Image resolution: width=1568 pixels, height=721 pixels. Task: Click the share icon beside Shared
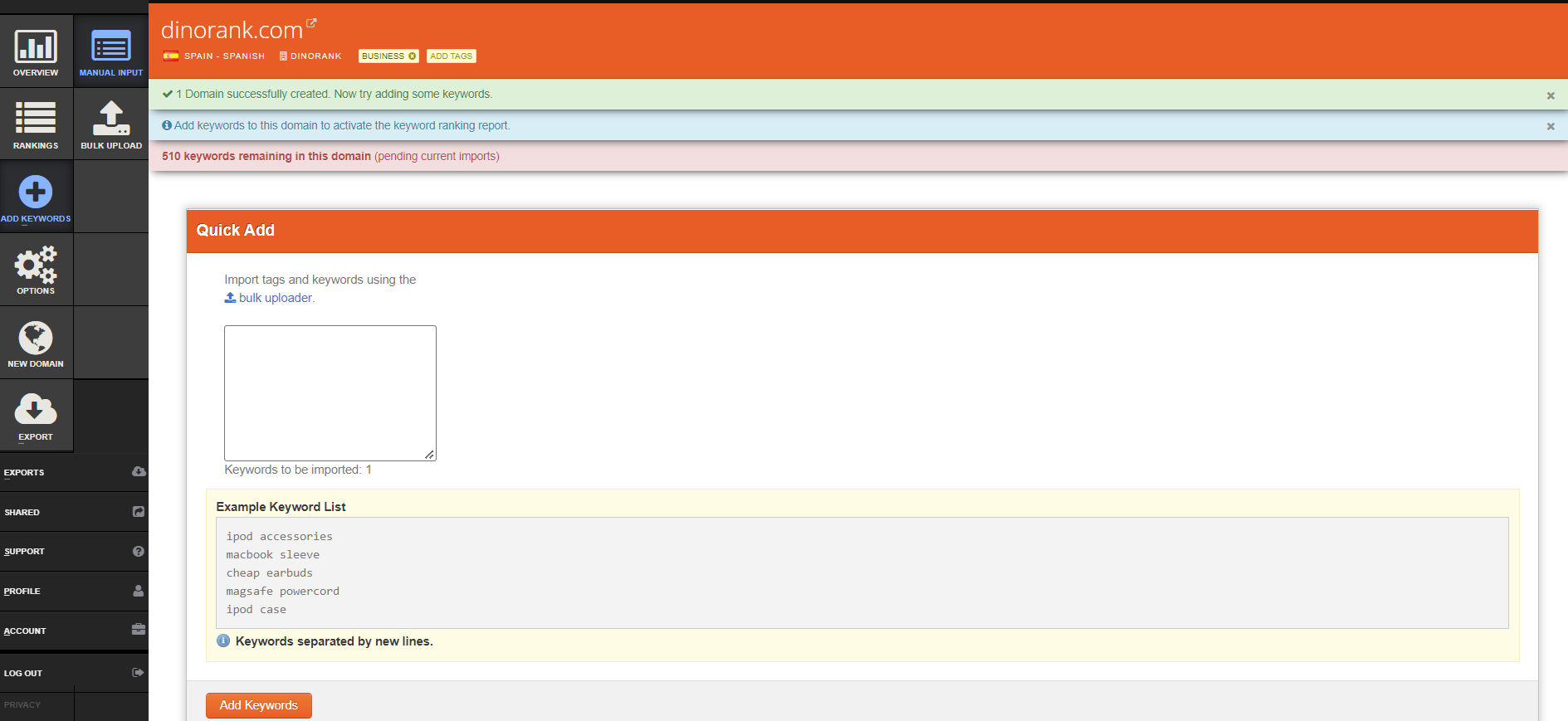point(139,512)
